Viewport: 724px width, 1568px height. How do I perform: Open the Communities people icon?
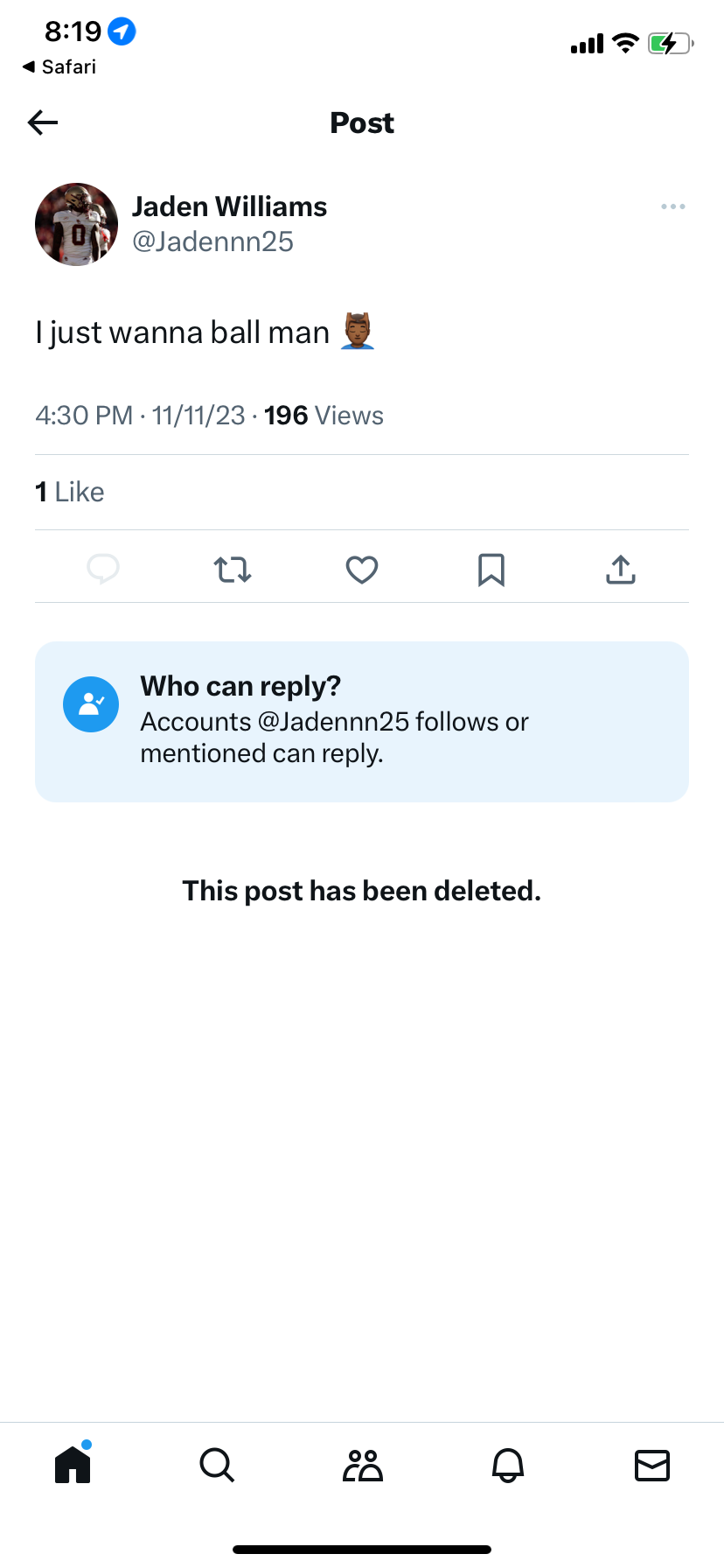click(362, 1465)
